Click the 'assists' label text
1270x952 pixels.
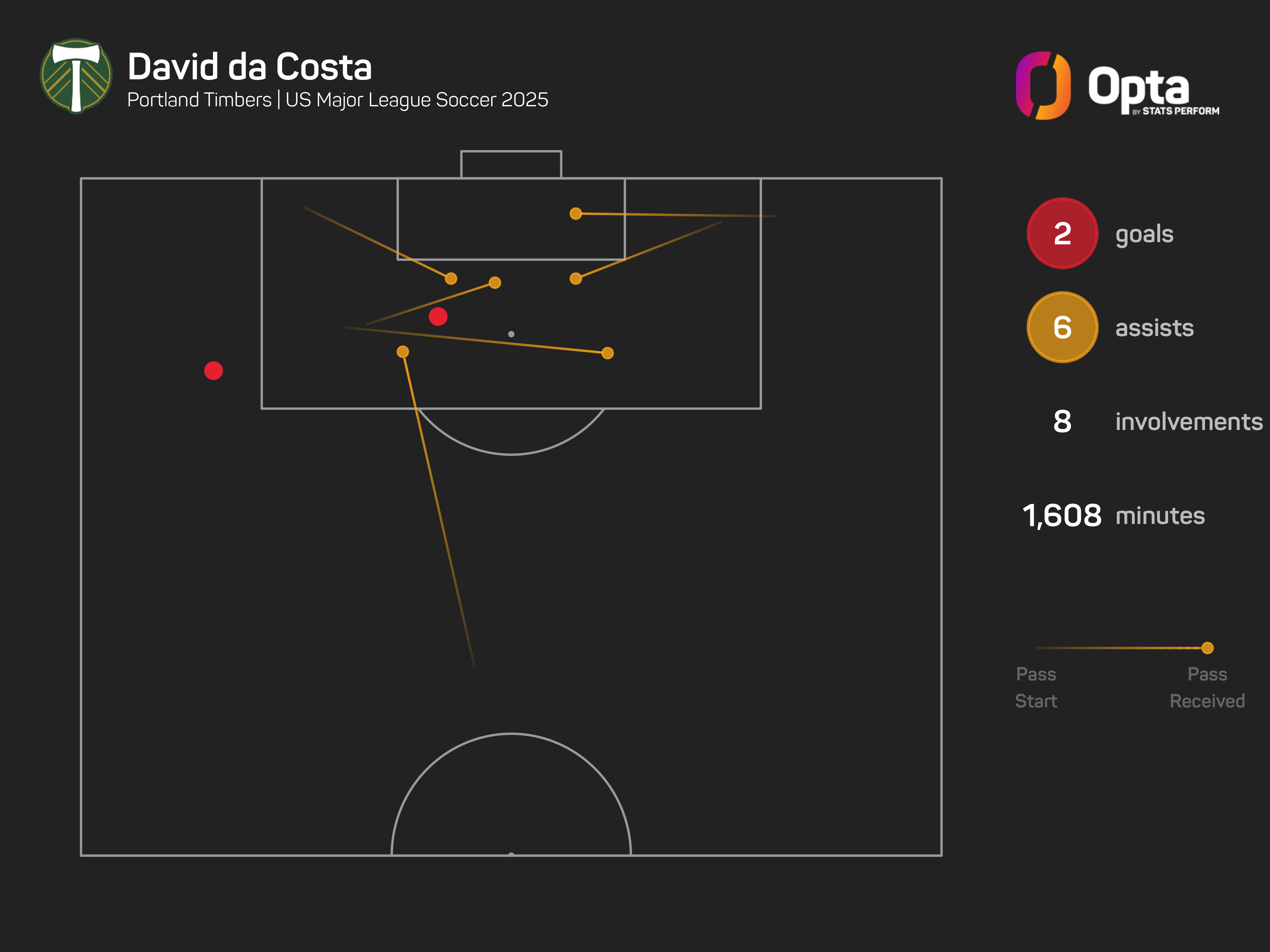1154,328
